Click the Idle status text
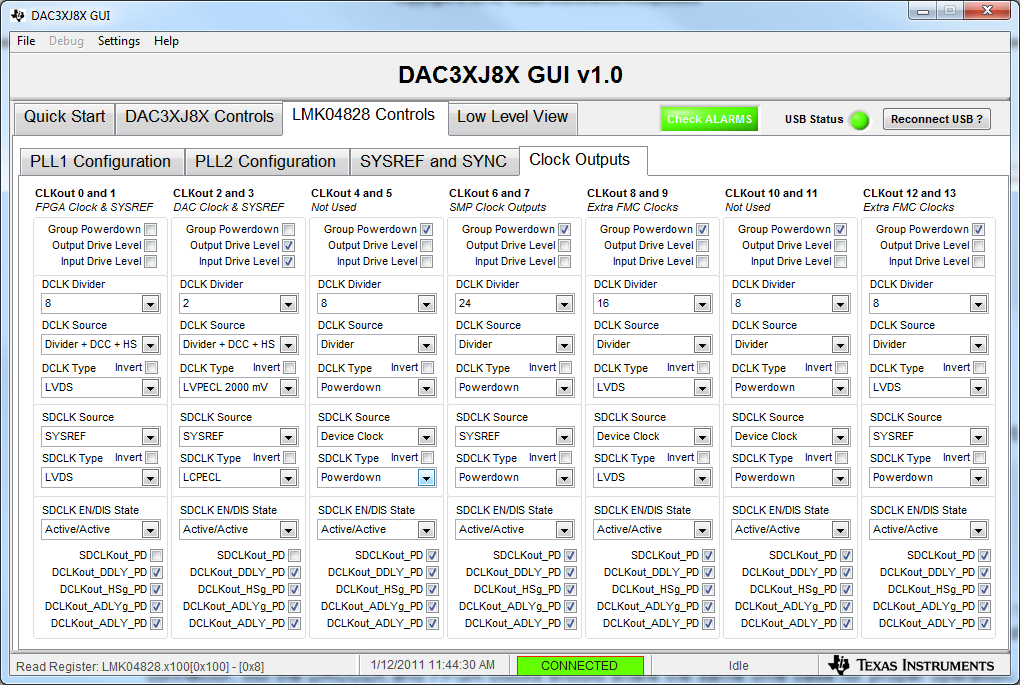The width and height of the screenshot is (1020, 685). [738, 665]
